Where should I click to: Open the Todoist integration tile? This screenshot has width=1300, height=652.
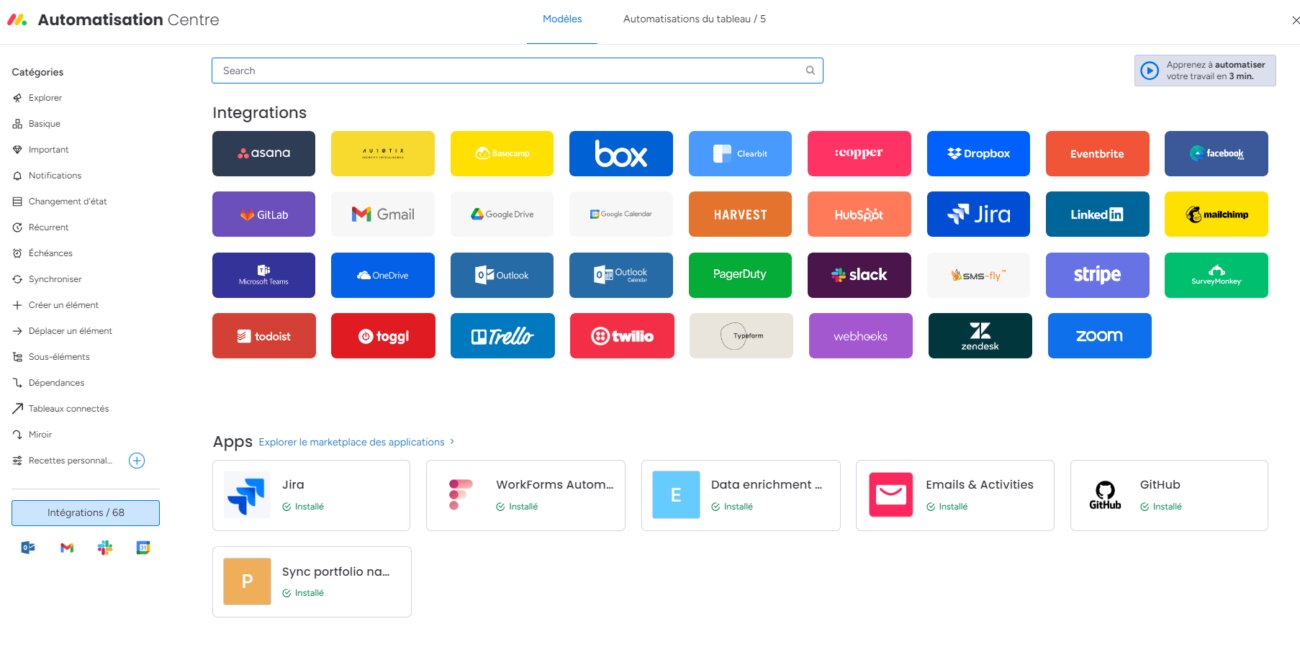tap(264, 336)
